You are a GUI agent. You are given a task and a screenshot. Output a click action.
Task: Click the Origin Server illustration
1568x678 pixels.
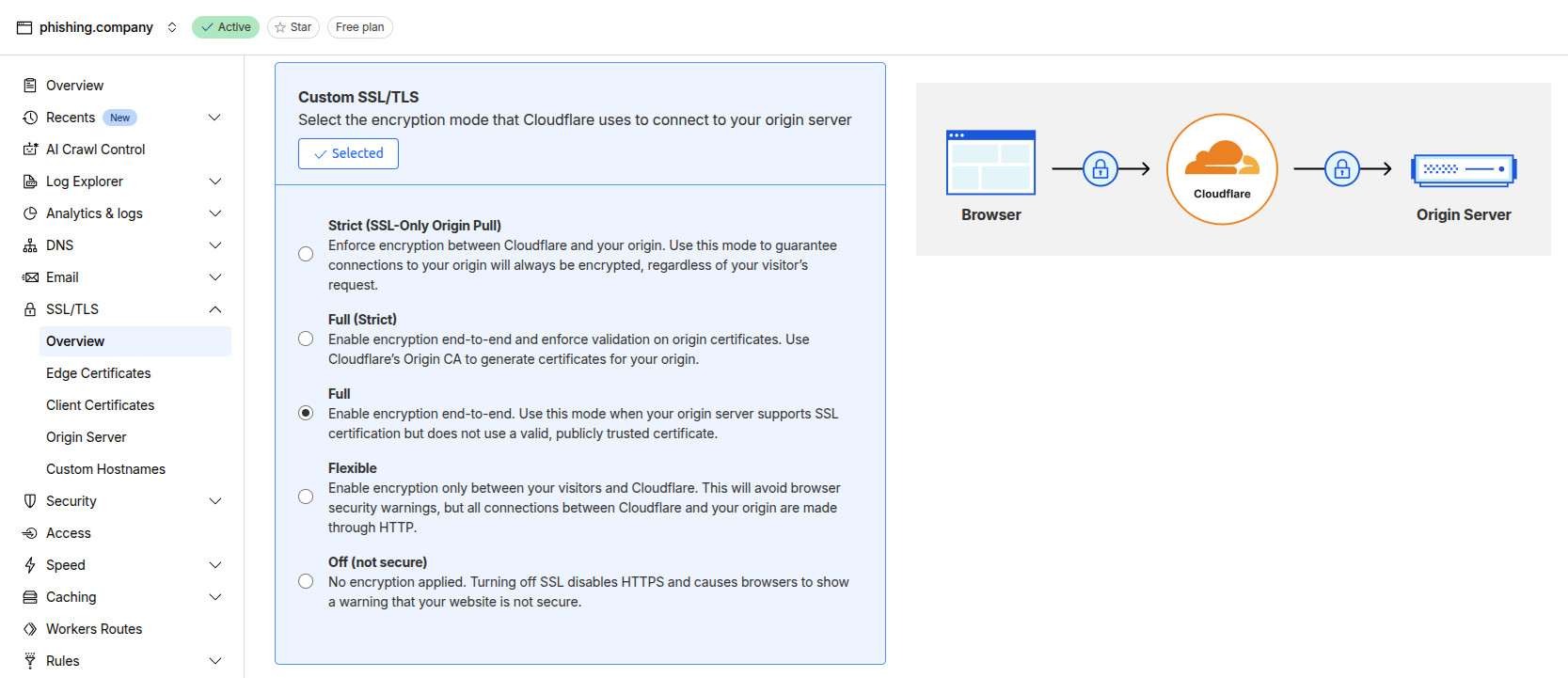pos(1464,169)
